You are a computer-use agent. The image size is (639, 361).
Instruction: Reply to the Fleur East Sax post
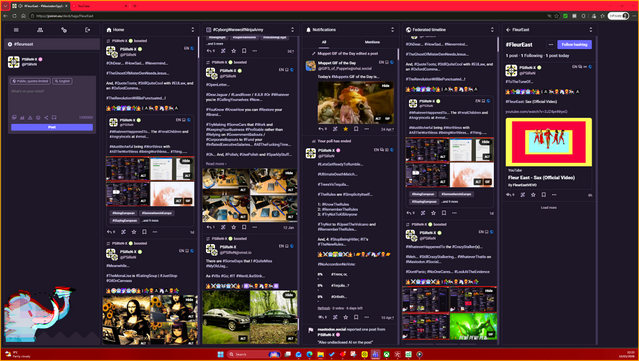click(509, 195)
